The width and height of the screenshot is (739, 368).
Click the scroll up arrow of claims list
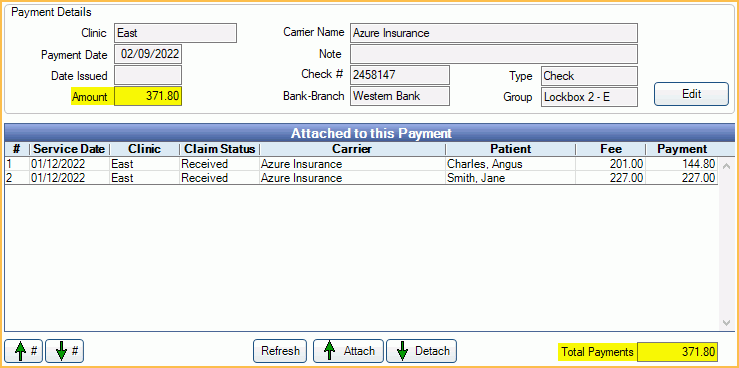[726, 166]
